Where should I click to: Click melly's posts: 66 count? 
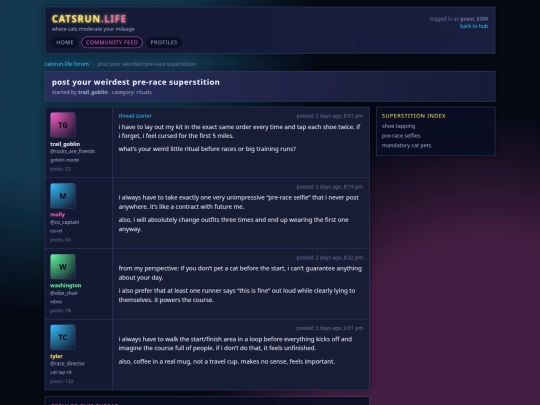(x=60, y=240)
